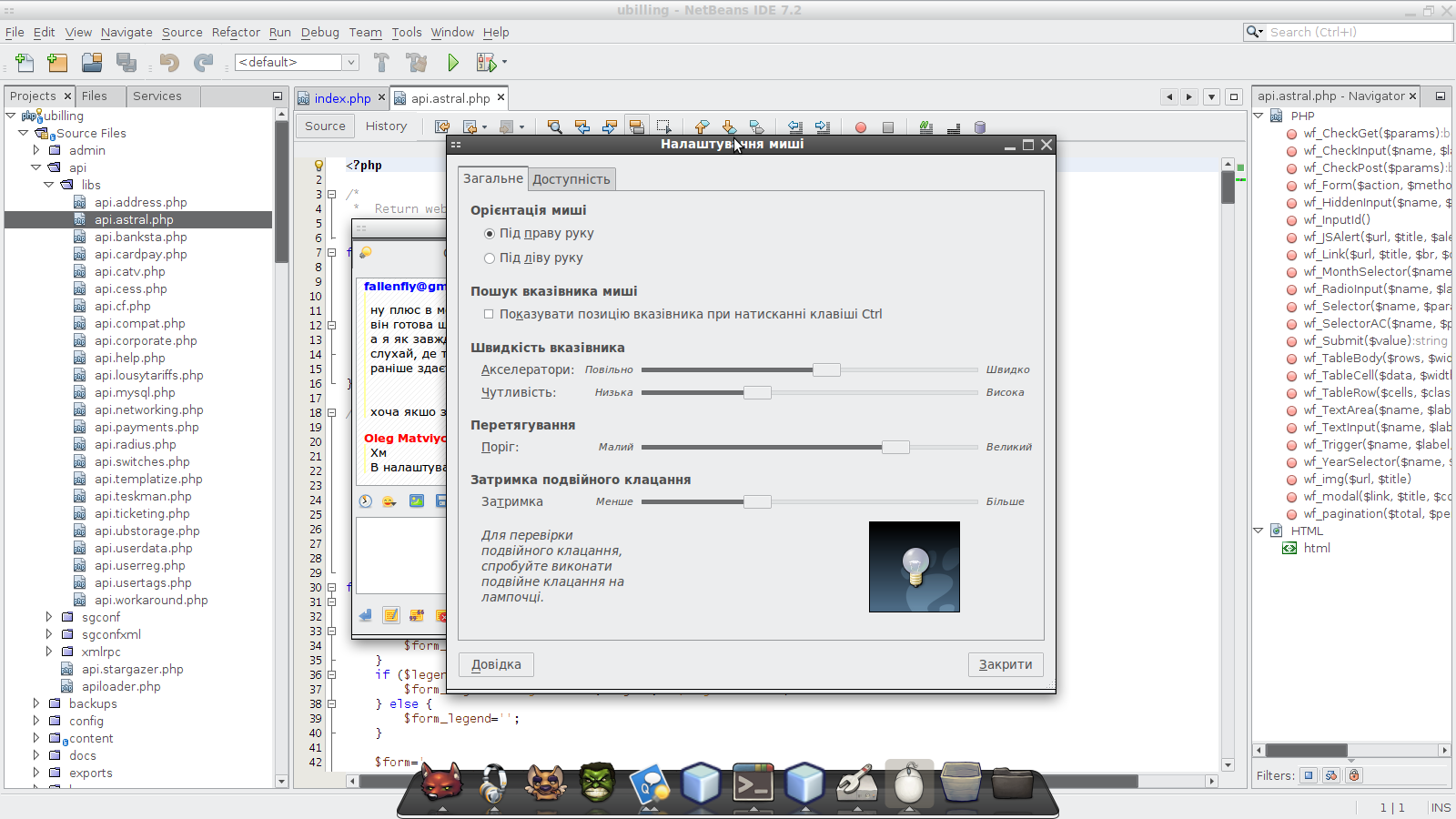Expand the admin folder
Screen dimensions: 1456x819
tap(36, 150)
